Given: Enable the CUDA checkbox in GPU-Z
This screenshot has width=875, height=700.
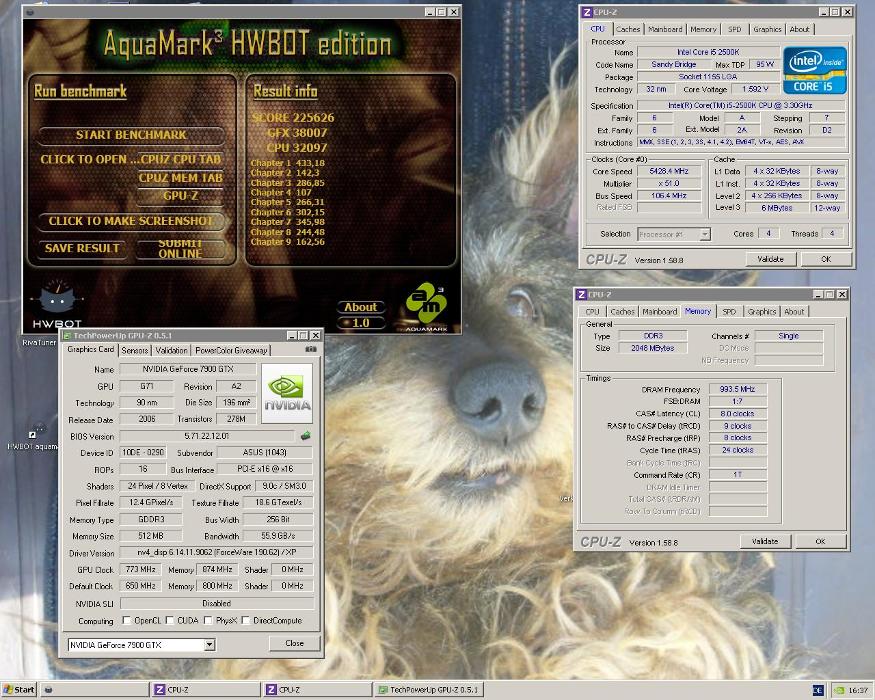Looking at the screenshot, I should [170, 620].
